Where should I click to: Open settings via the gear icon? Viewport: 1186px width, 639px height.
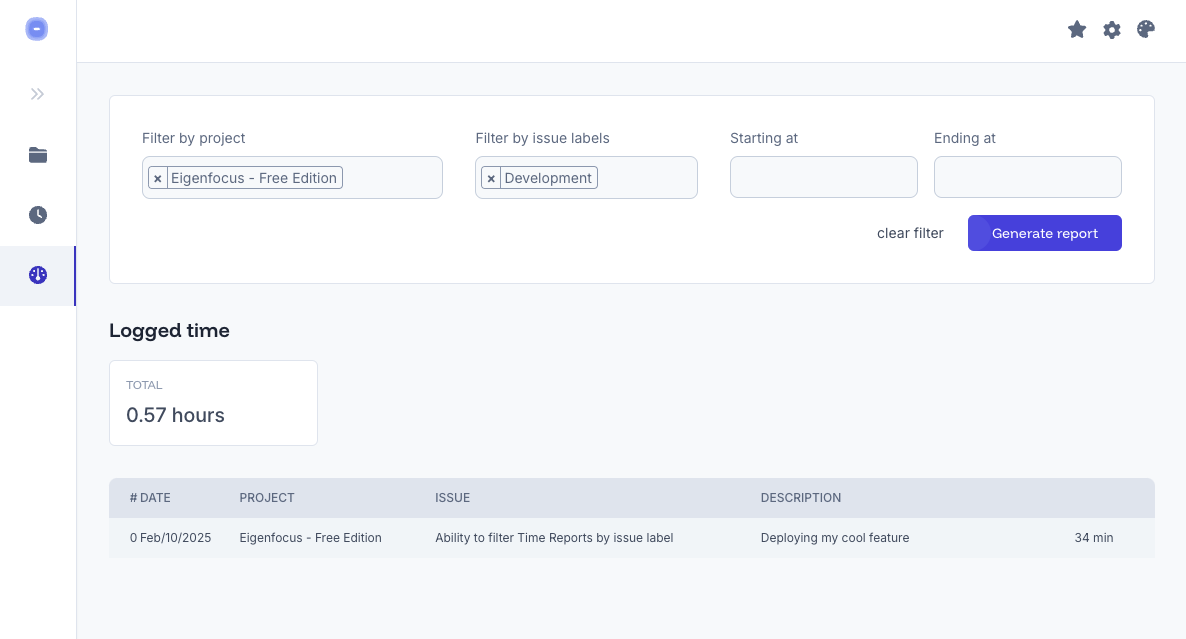[x=1111, y=29]
